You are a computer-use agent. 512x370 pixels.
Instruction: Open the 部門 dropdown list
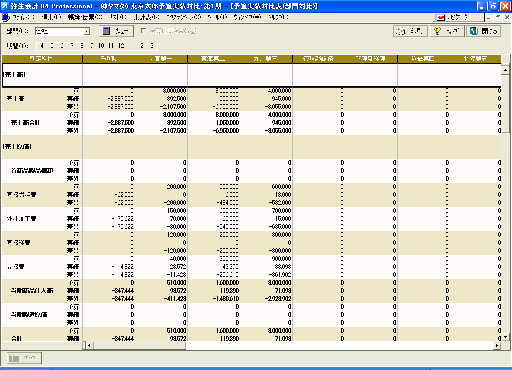tap(86, 31)
